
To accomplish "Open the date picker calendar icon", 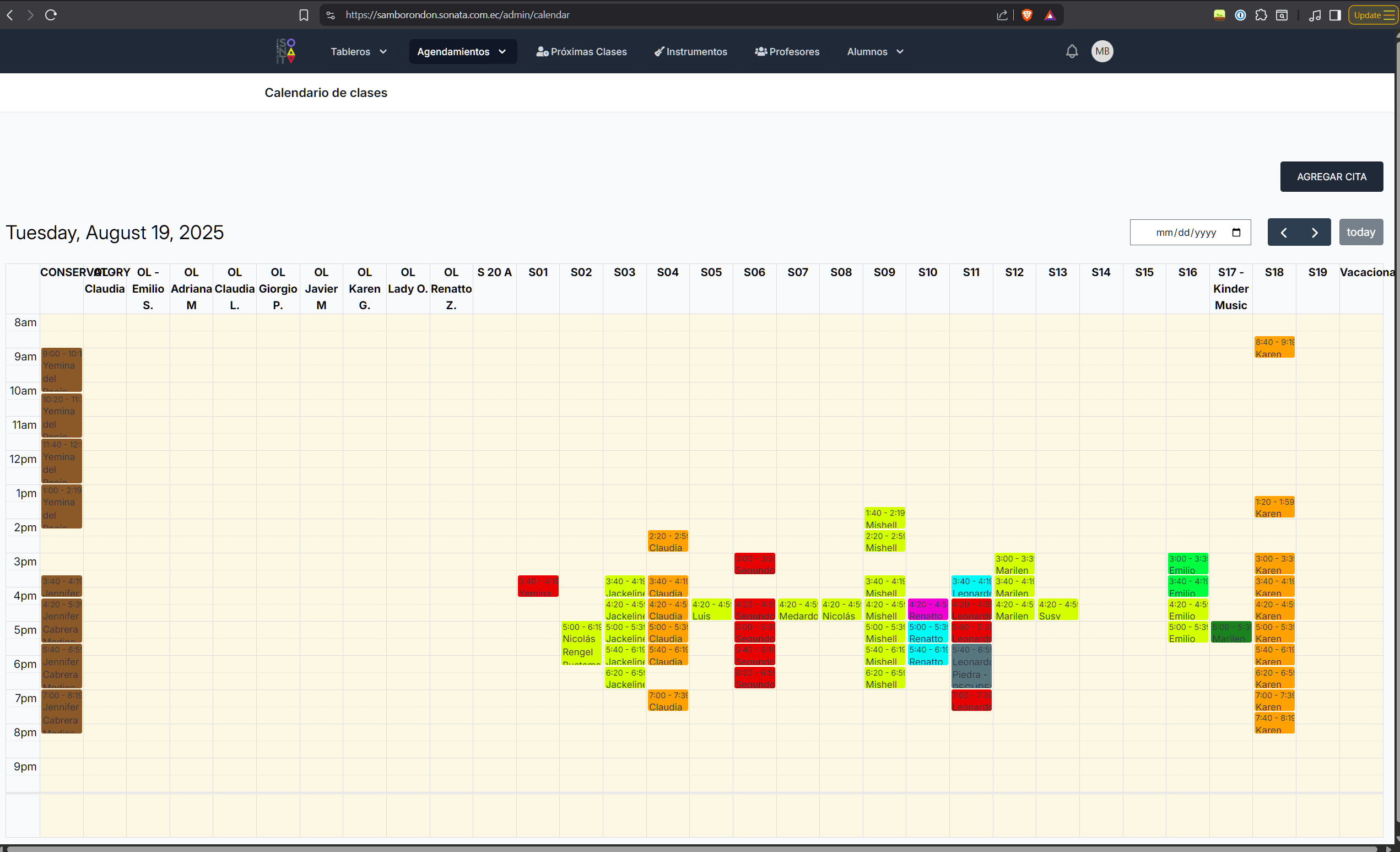I will pos(1236,233).
